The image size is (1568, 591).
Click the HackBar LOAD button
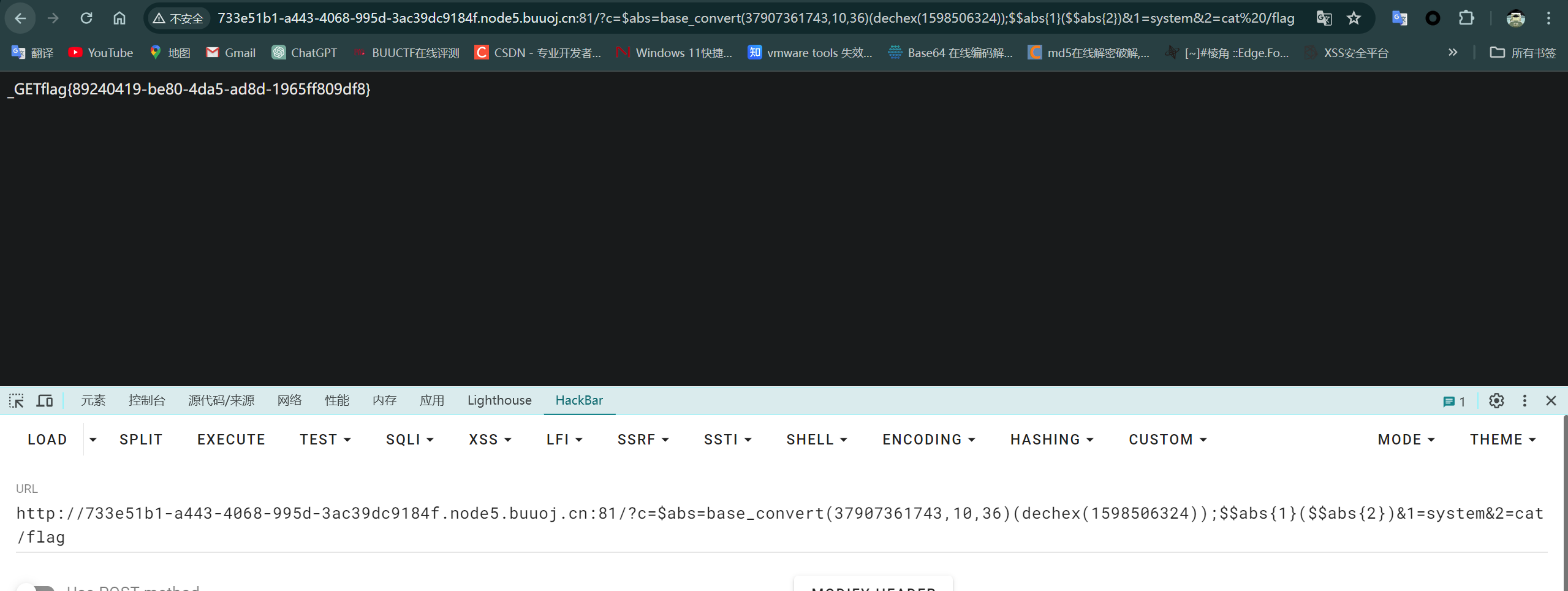click(48, 440)
